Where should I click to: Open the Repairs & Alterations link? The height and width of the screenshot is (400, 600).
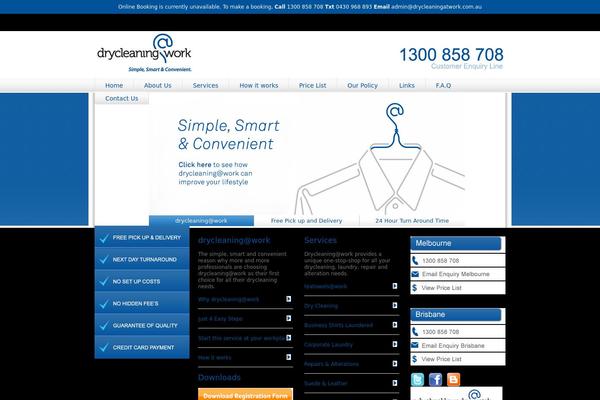331,364
